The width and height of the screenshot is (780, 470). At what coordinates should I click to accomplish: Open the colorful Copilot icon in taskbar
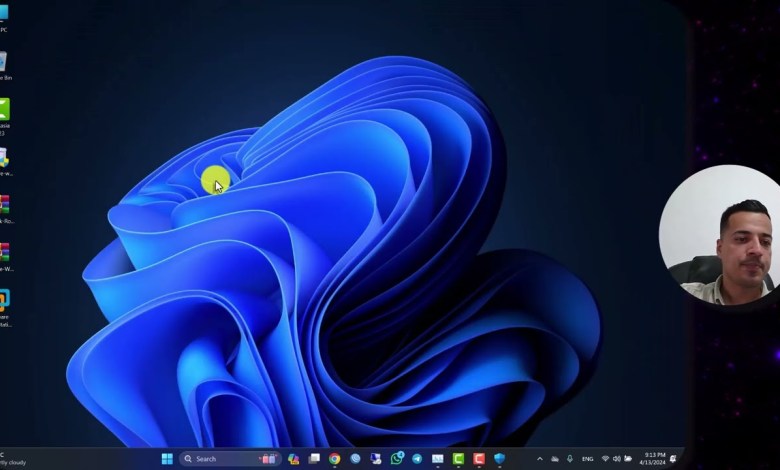click(x=293, y=459)
